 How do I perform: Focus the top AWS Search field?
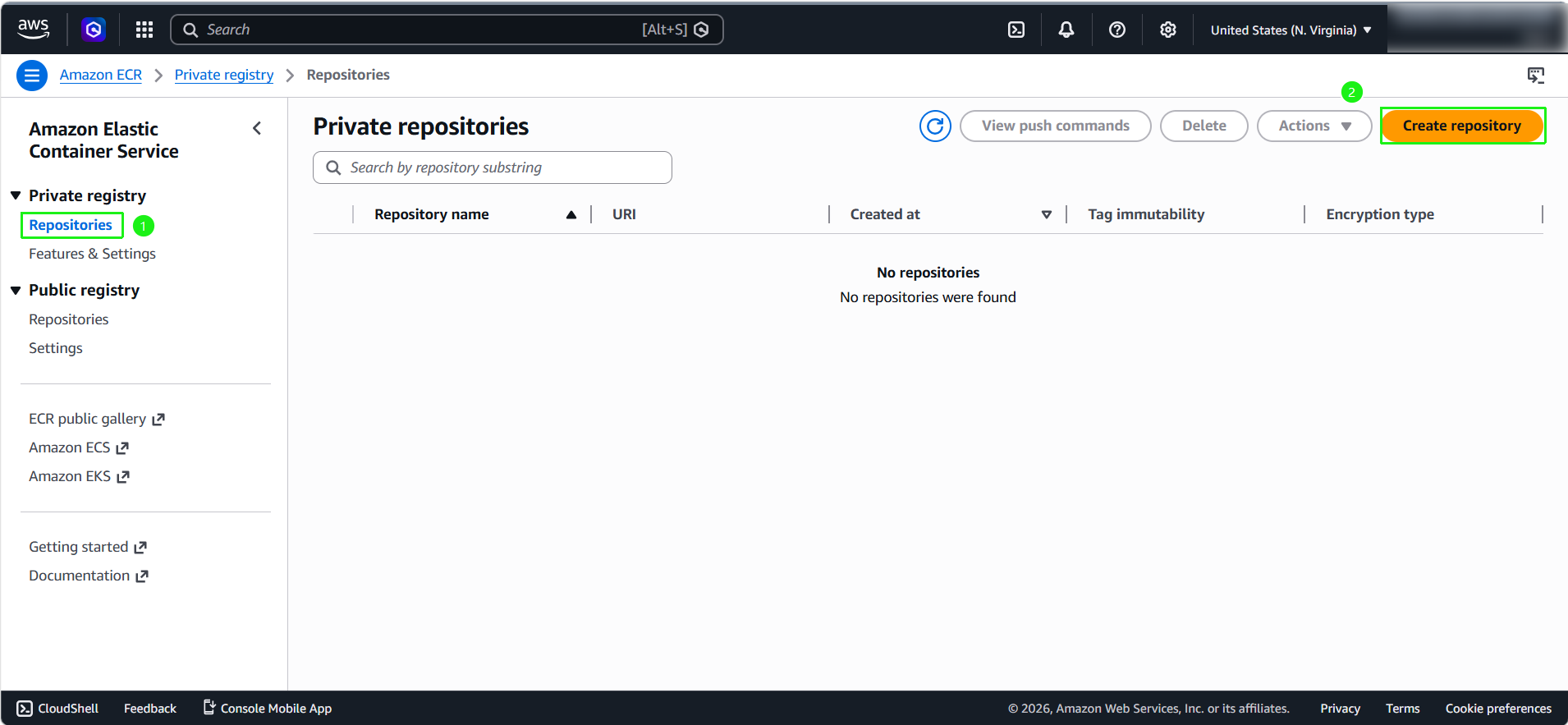click(447, 30)
